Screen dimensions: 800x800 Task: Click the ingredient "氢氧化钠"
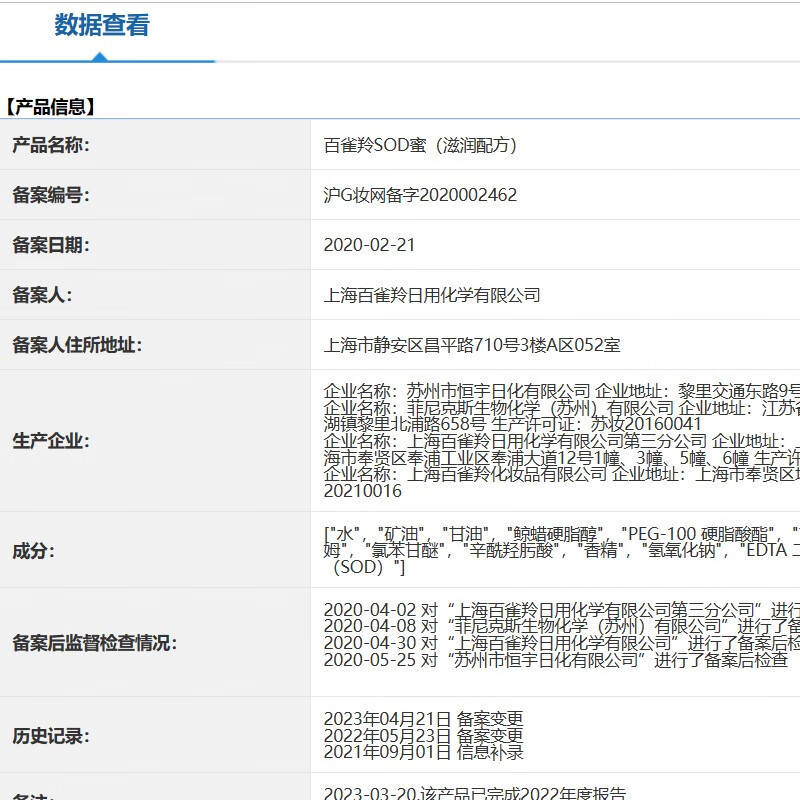[682, 551]
